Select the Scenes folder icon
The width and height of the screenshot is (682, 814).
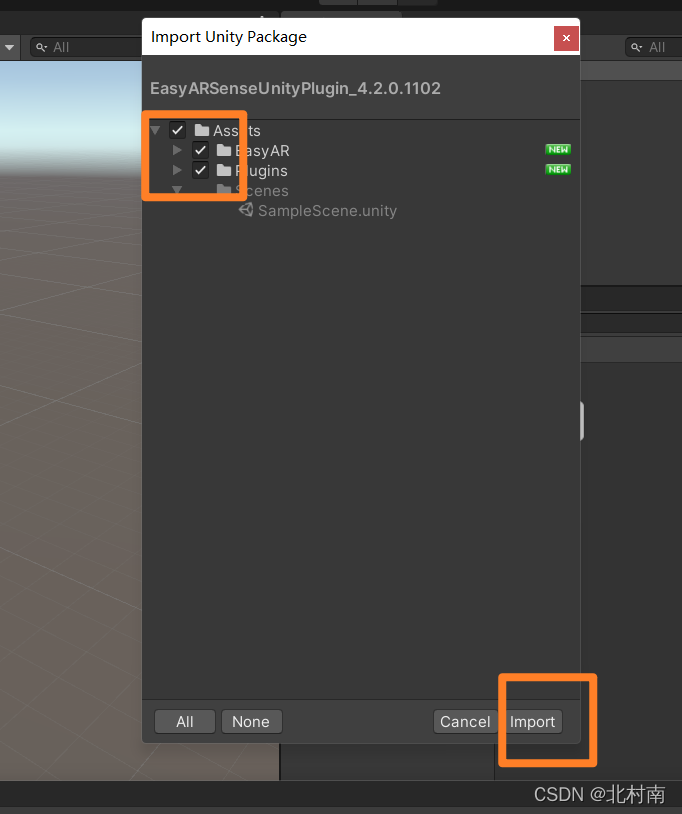pos(224,189)
